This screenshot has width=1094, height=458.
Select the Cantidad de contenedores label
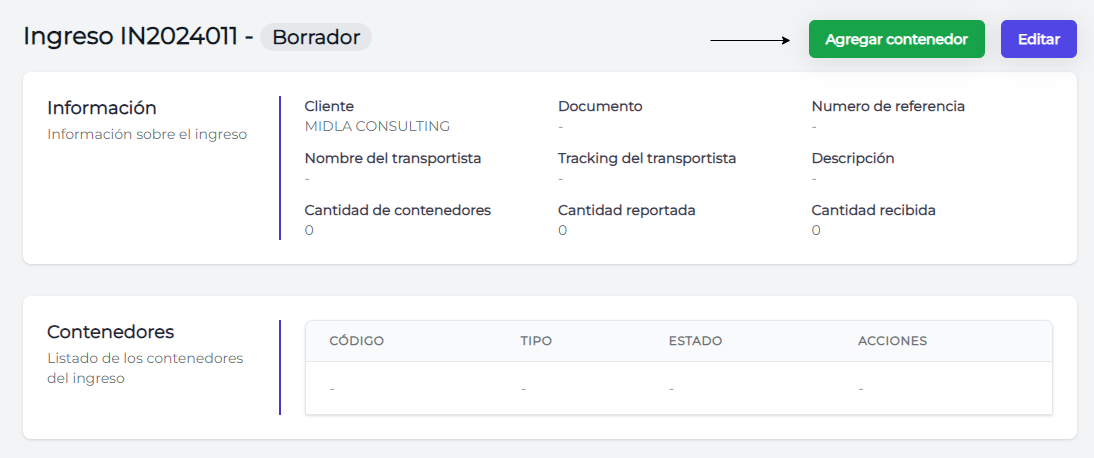398,210
